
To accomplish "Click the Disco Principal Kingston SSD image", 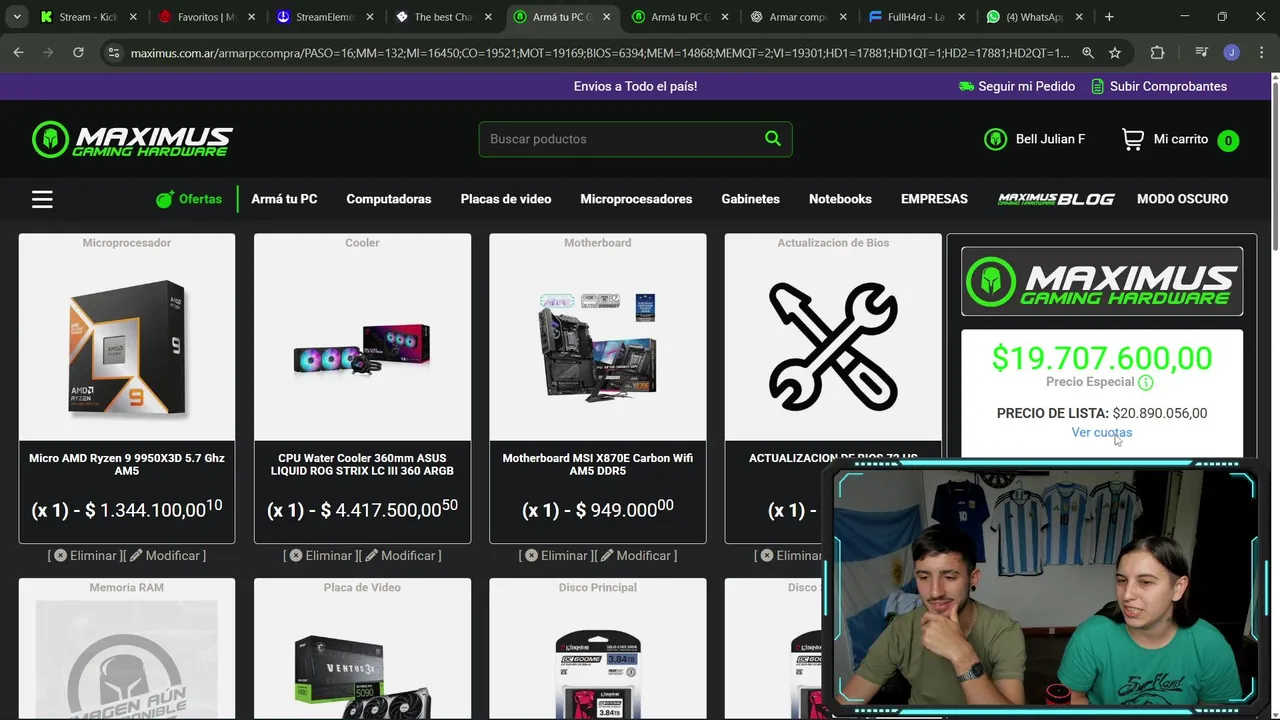I will (x=598, y=674).
